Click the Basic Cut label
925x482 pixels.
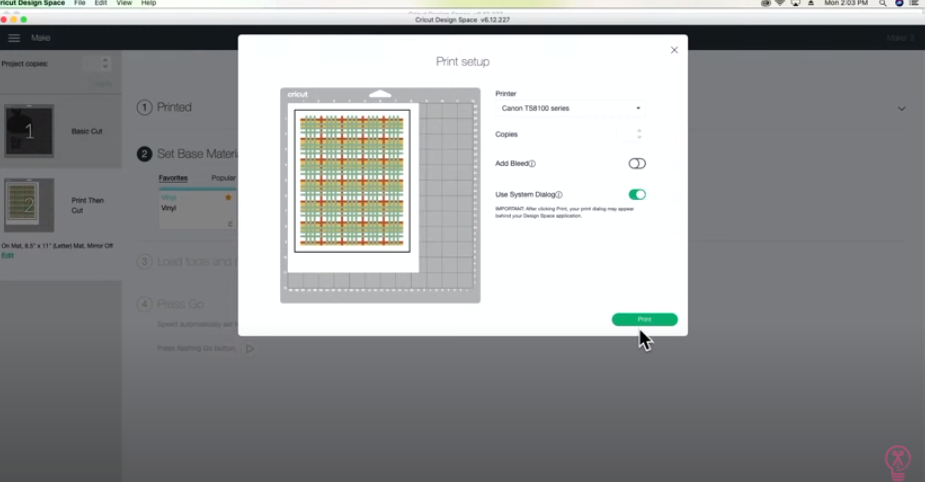[x=87, y=131]
